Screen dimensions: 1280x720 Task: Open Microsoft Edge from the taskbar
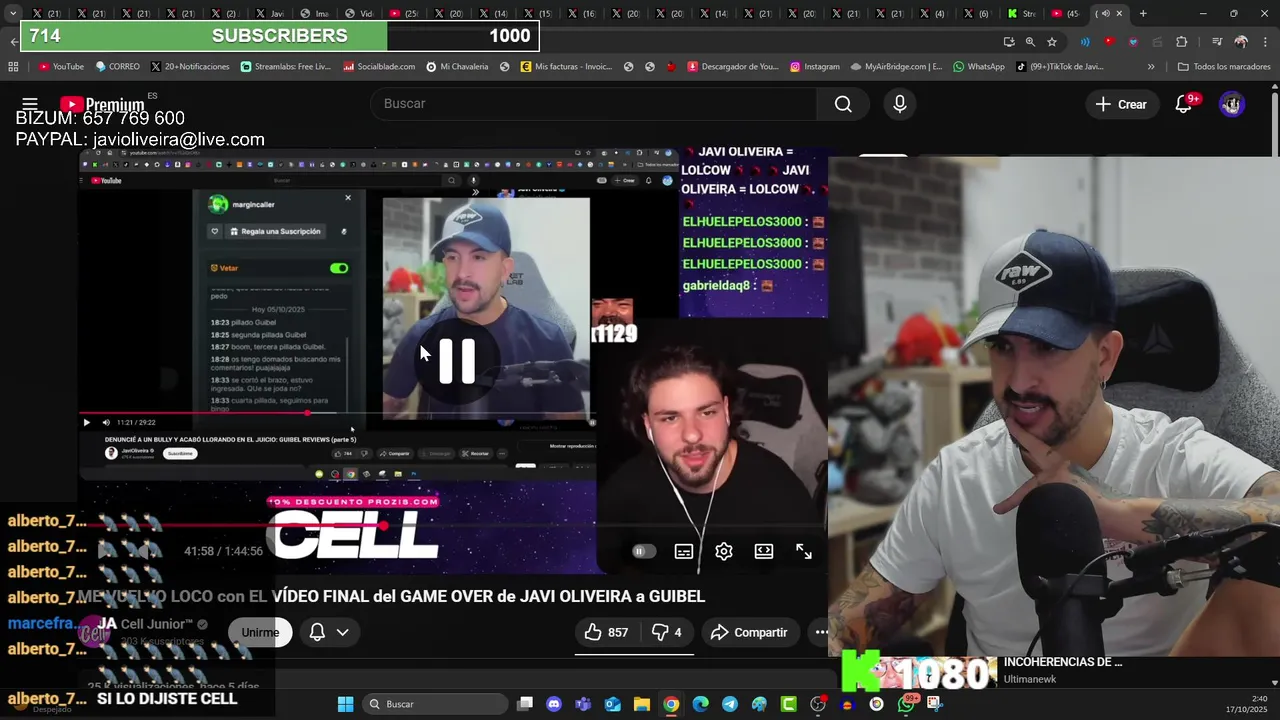coord(700,704)
